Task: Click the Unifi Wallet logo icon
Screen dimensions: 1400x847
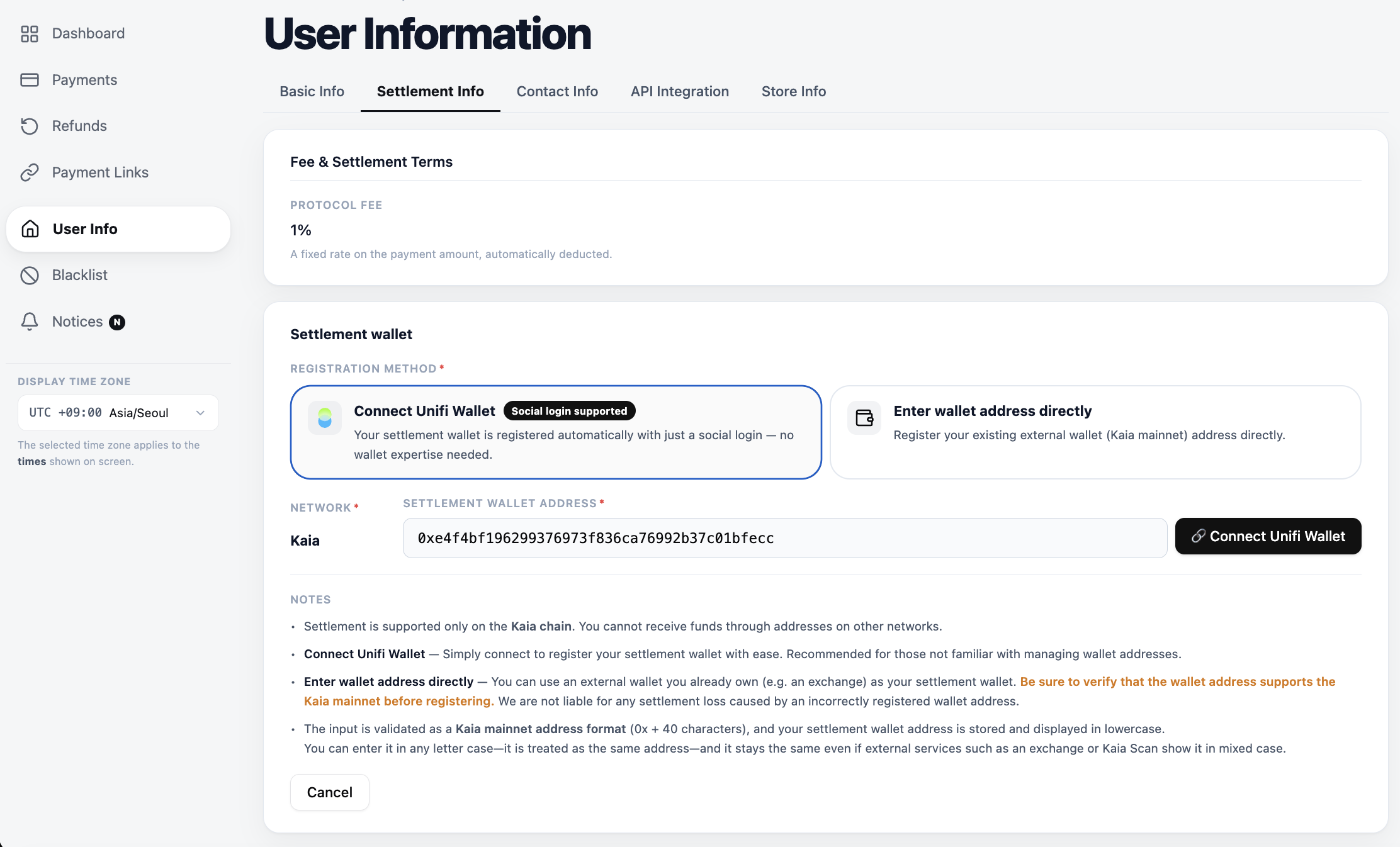Action: [325, 418]
